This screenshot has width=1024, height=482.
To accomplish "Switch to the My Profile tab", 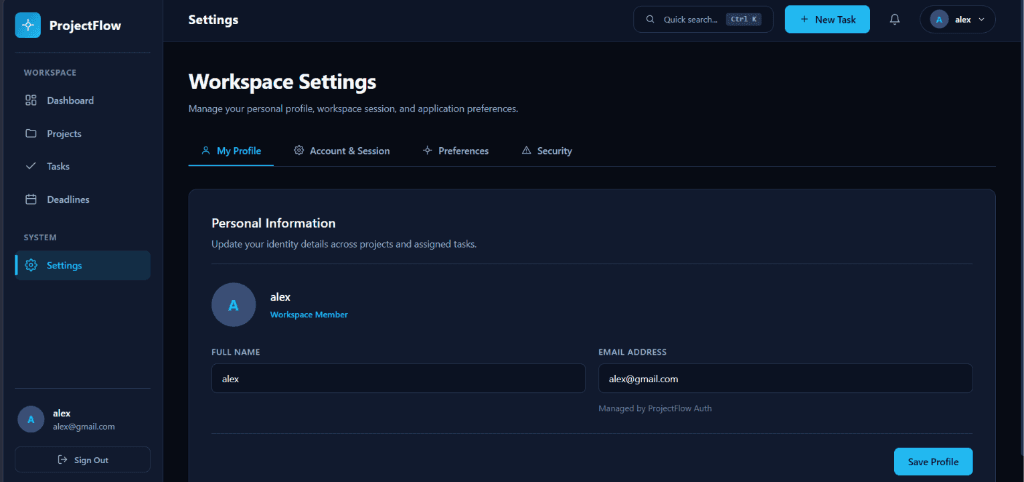I will (x=231, y=151).
